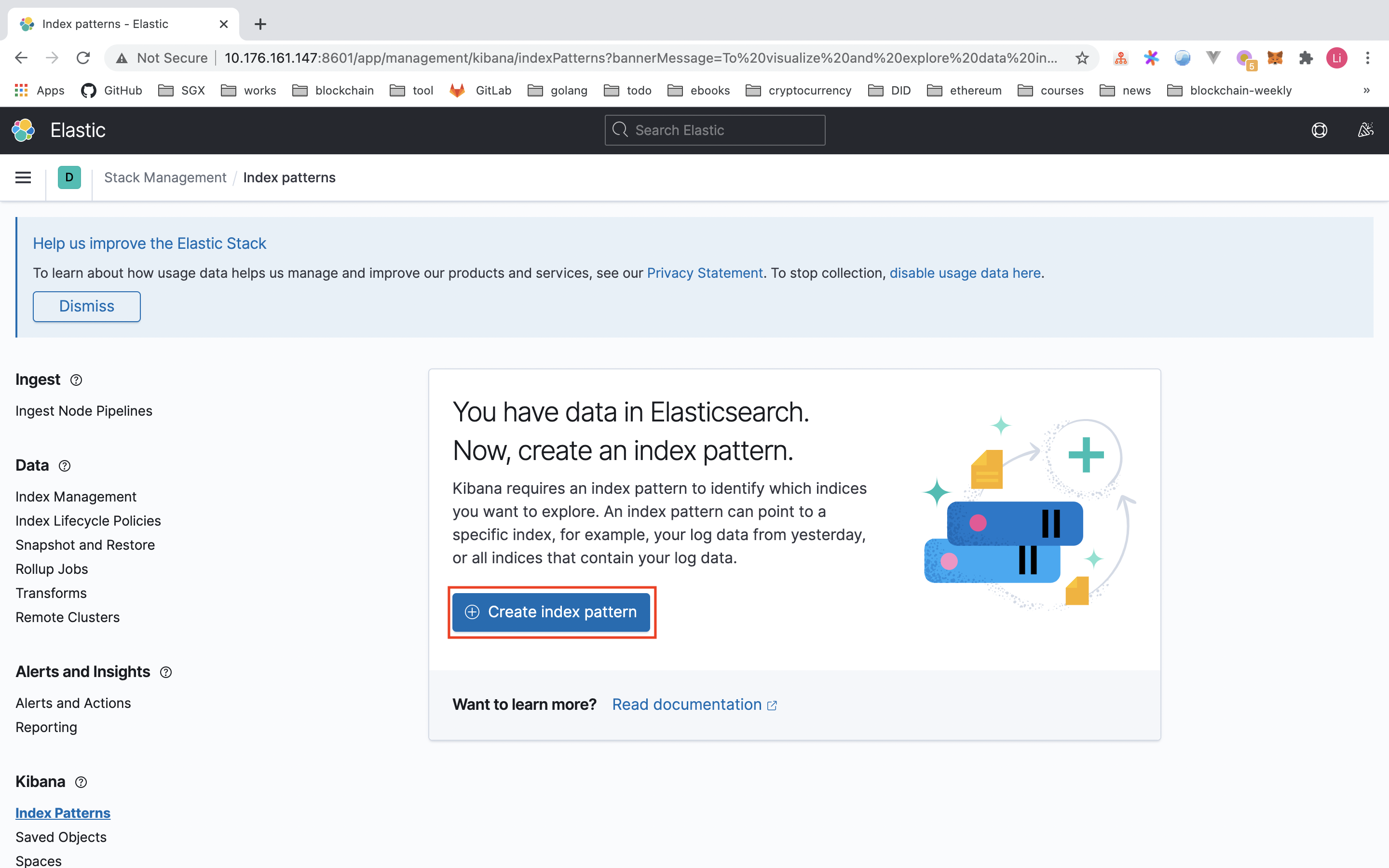
Task: Dismiss the usage data banner
Action: tap(87, 307)
